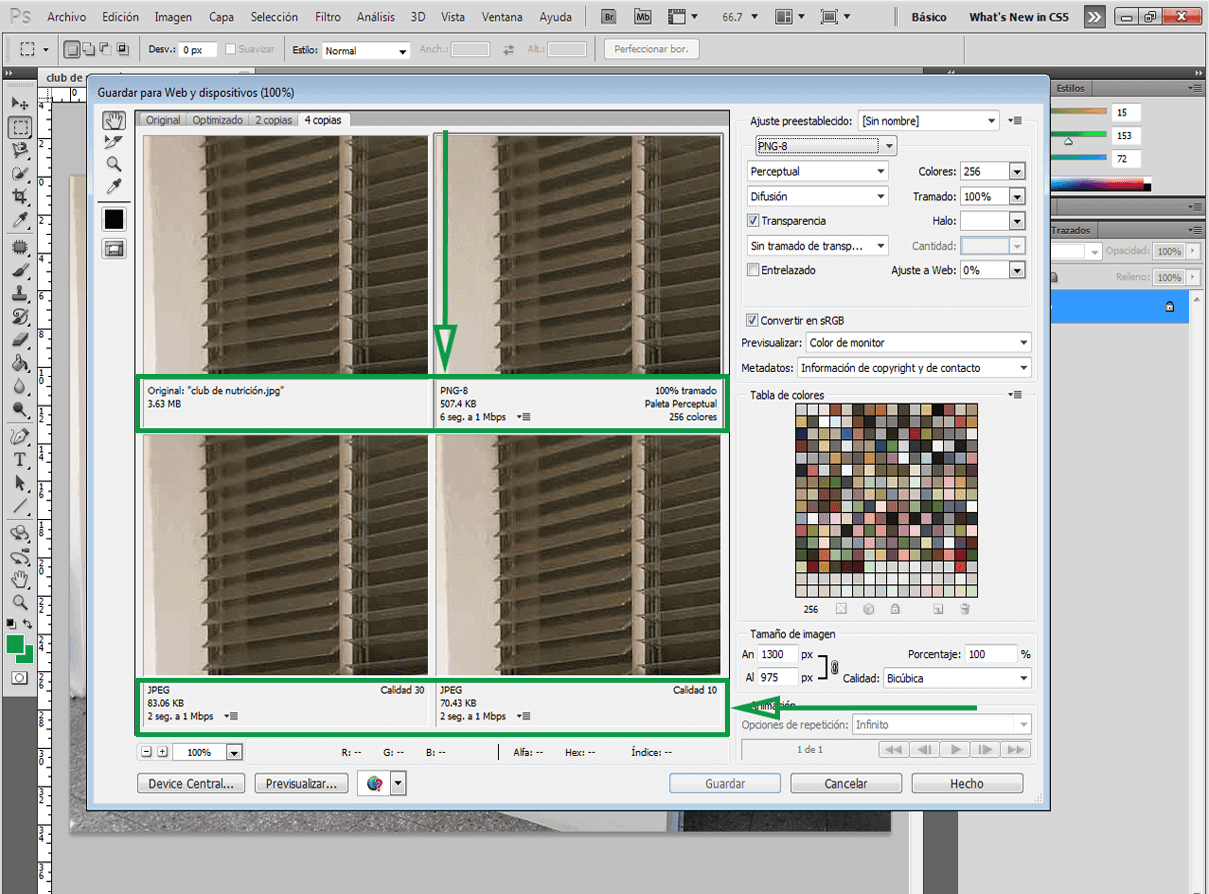This screenshot has width=1209, height=894.
Task: Open the Metadatos dropdown
Action: [x=914, y=368]
